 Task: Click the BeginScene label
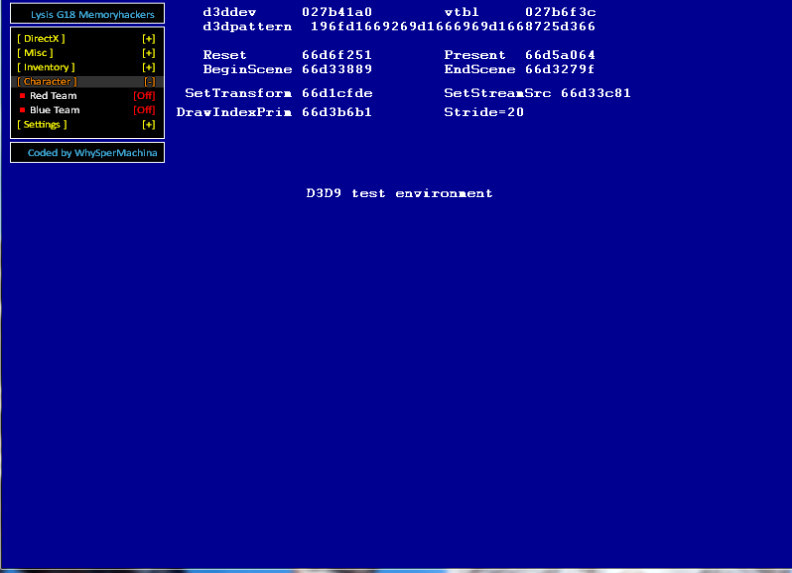[248, 69]
